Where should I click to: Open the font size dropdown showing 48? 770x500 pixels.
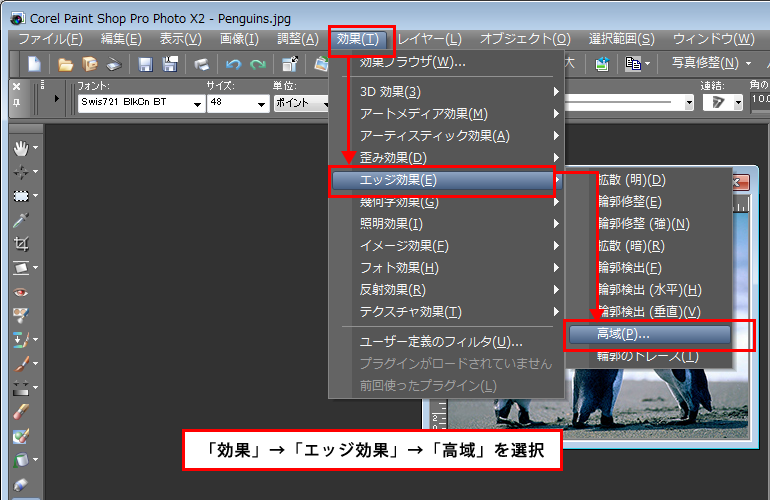tap(261, 104)
